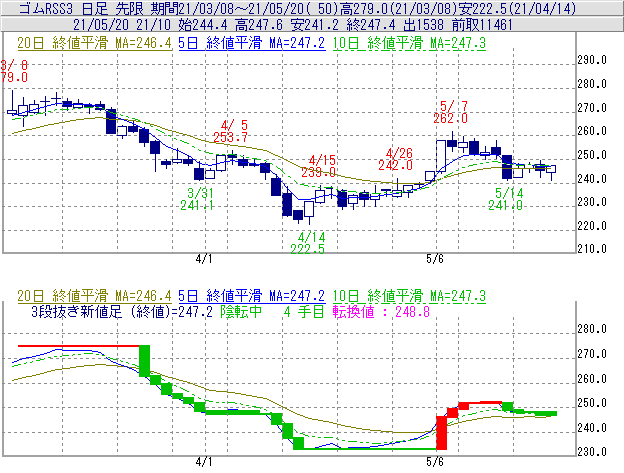This screenshot has height=473, width=624.
Task: Click the close price 終247.4
Action: [371, 25]
